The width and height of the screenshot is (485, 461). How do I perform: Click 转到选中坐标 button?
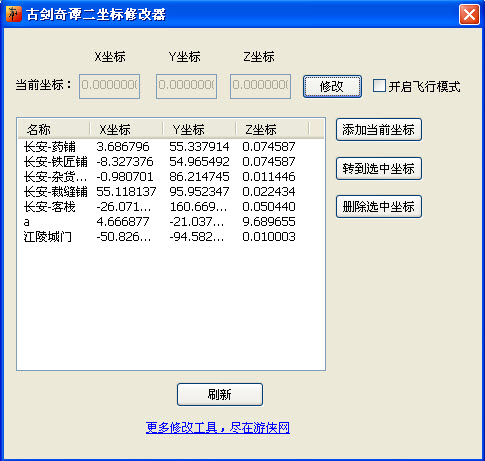tap(379, 168)
